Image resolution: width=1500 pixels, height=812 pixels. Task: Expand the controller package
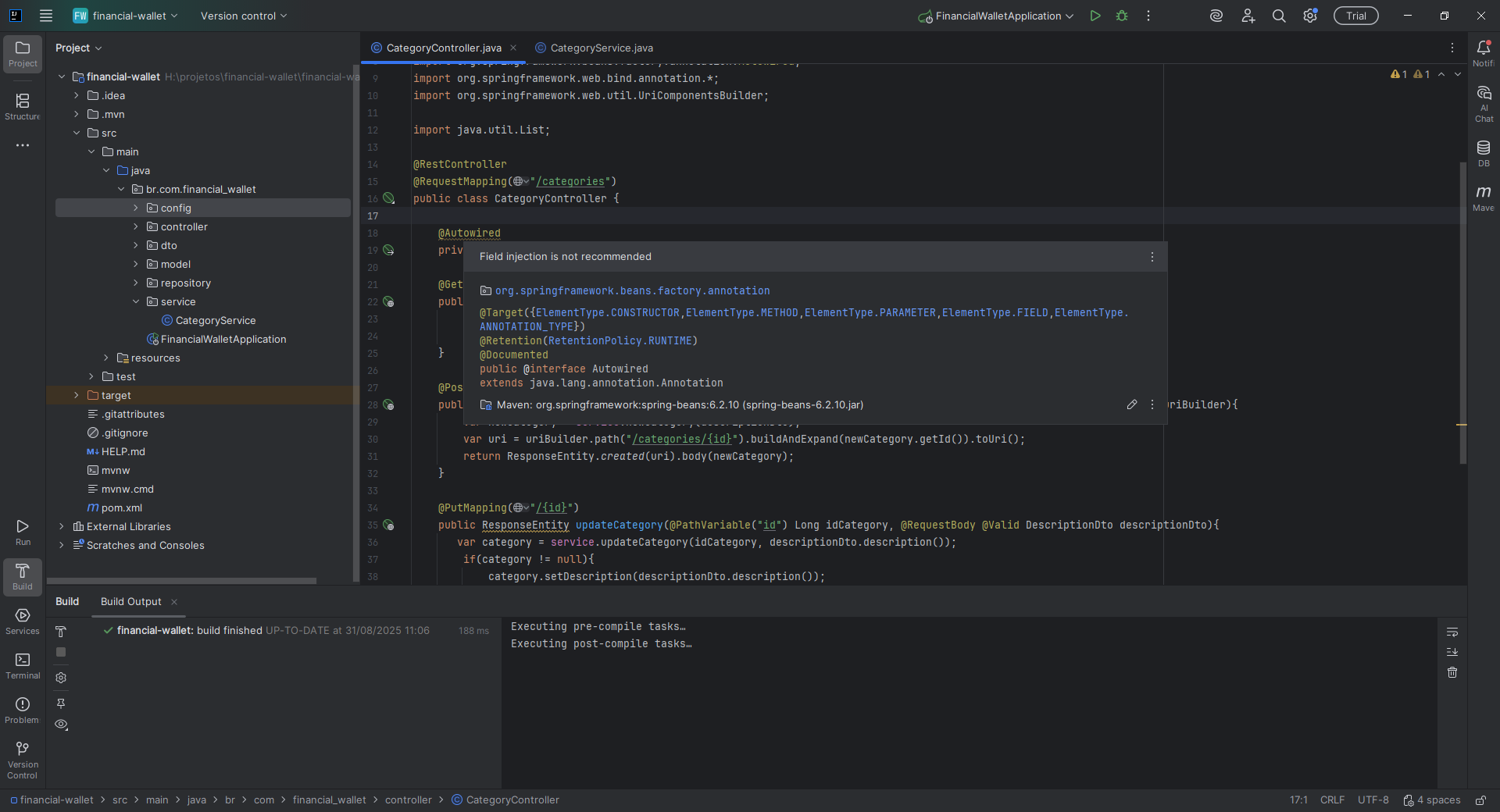point(136,226)
